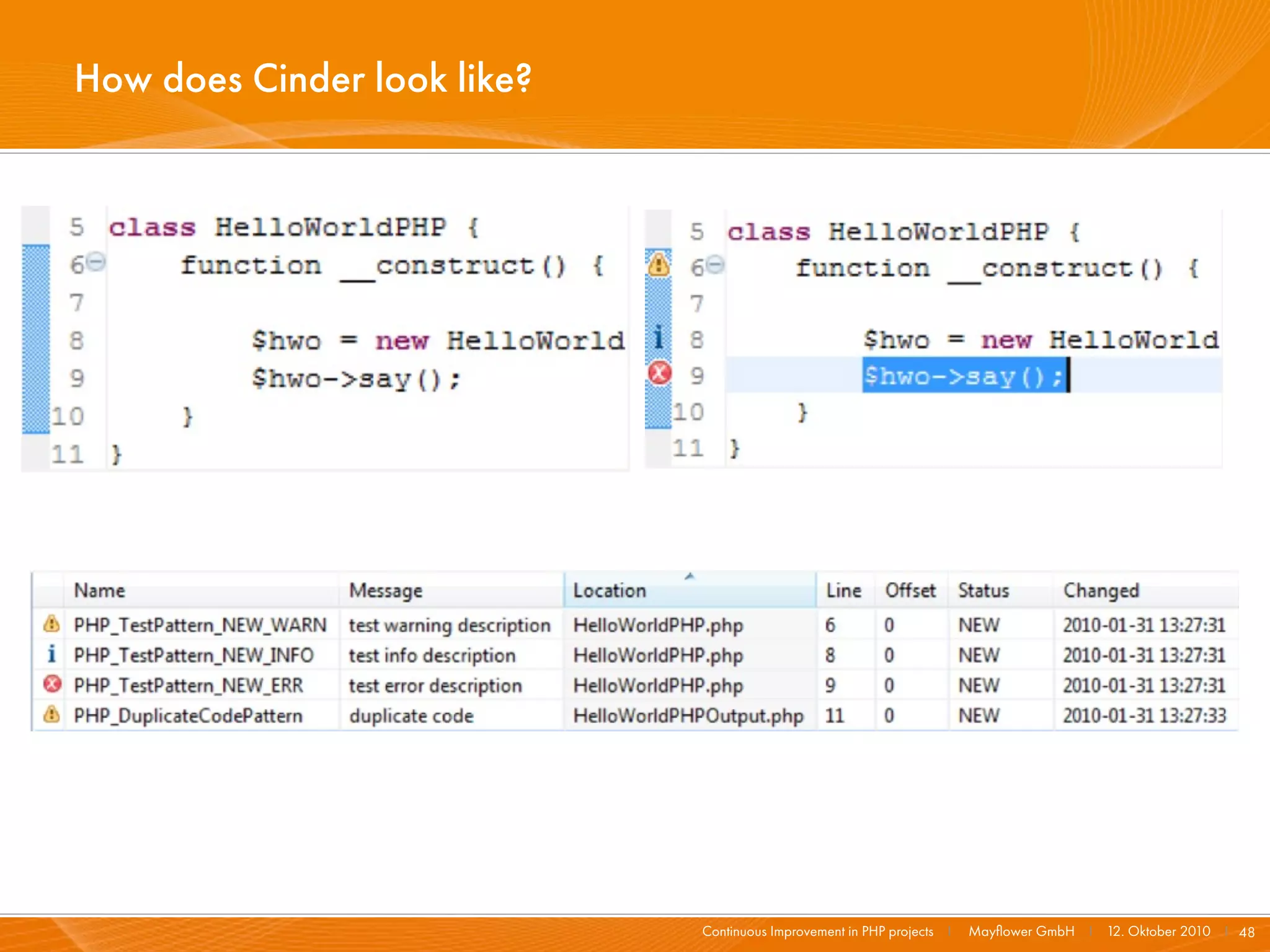Click the 'test warning description' message

[x=450, y=625]
